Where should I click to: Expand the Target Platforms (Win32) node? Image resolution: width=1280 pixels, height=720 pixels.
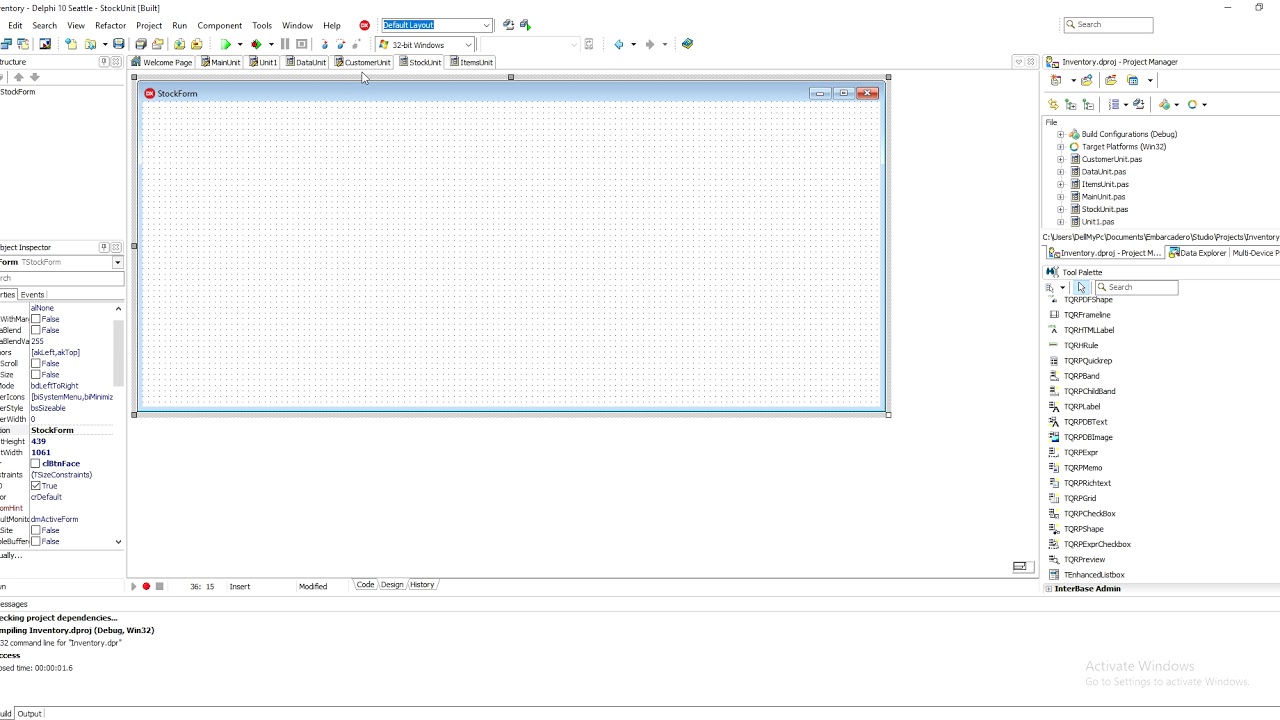(1060, 147)
